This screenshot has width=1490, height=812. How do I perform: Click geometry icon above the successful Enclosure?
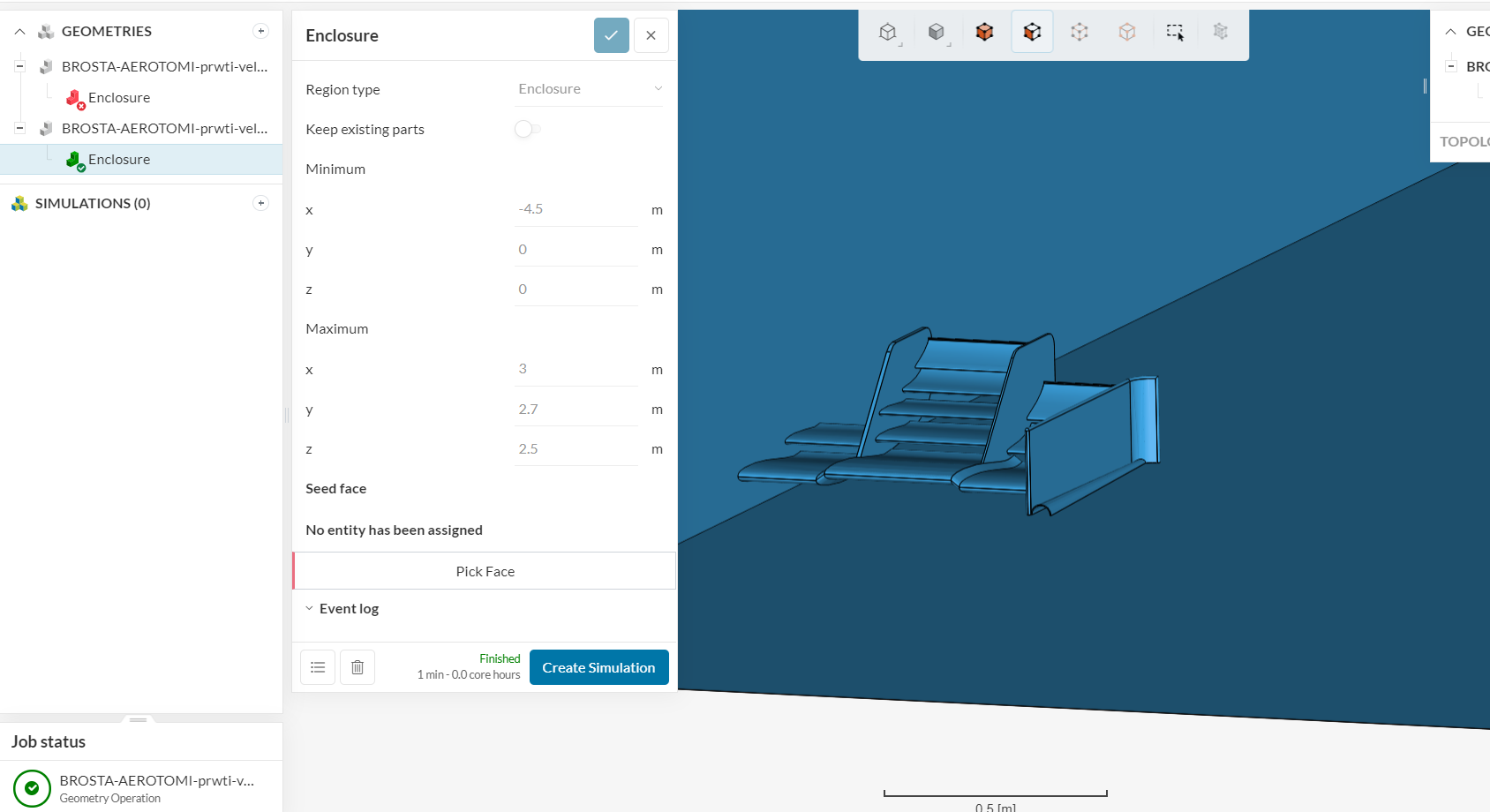click(46, 129)
